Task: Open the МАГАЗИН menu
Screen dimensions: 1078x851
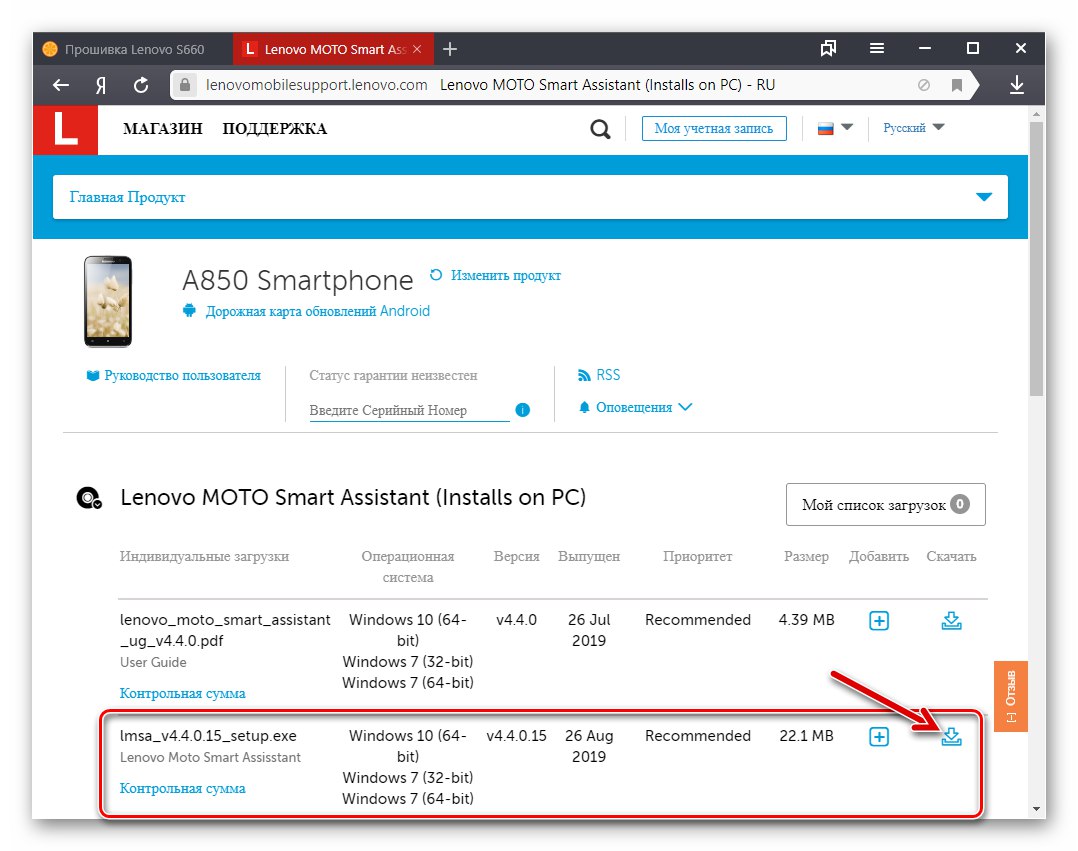Action: click(x=163, y=129)
